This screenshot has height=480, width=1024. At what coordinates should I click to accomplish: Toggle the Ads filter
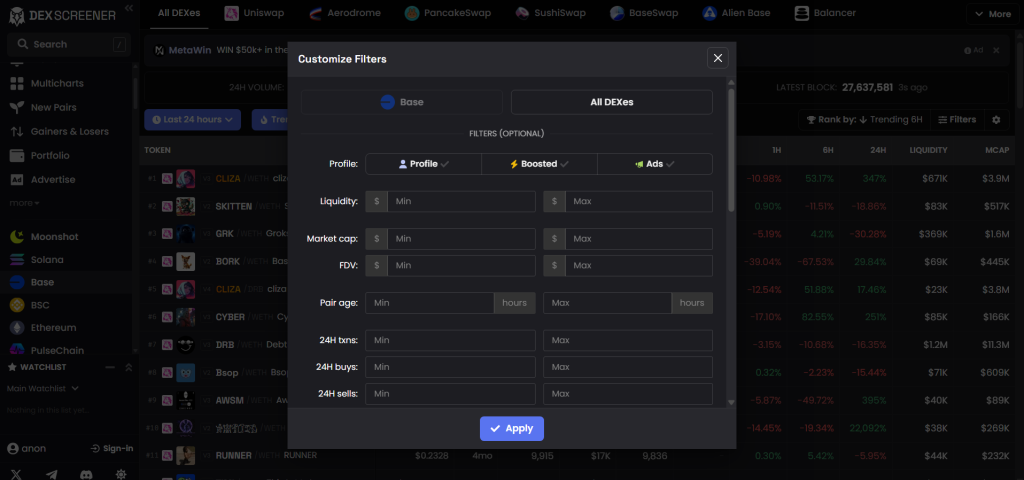click(x=655, y=164)
